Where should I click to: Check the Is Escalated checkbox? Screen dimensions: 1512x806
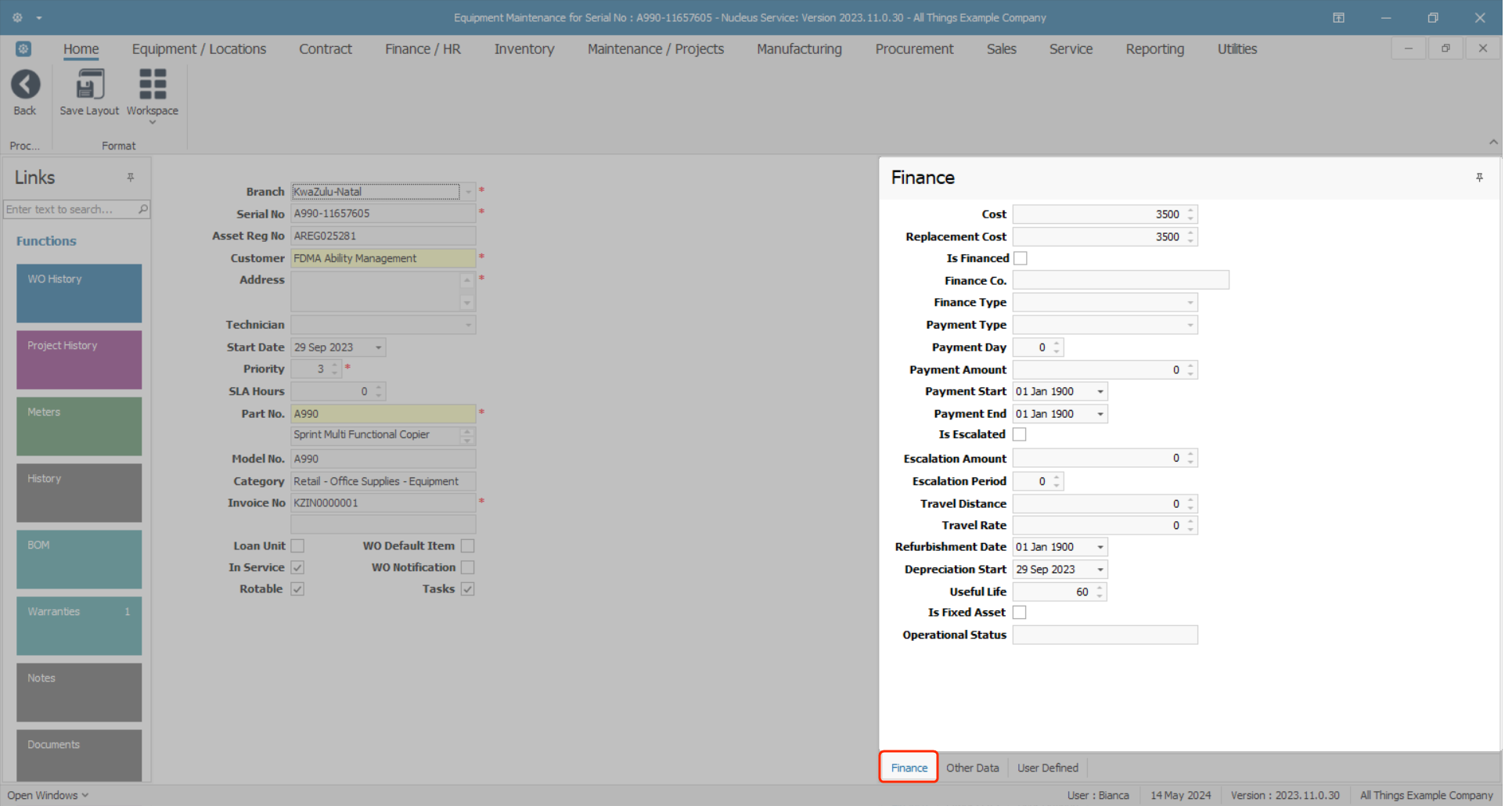pyautogui.click(x=1020, y=434)
